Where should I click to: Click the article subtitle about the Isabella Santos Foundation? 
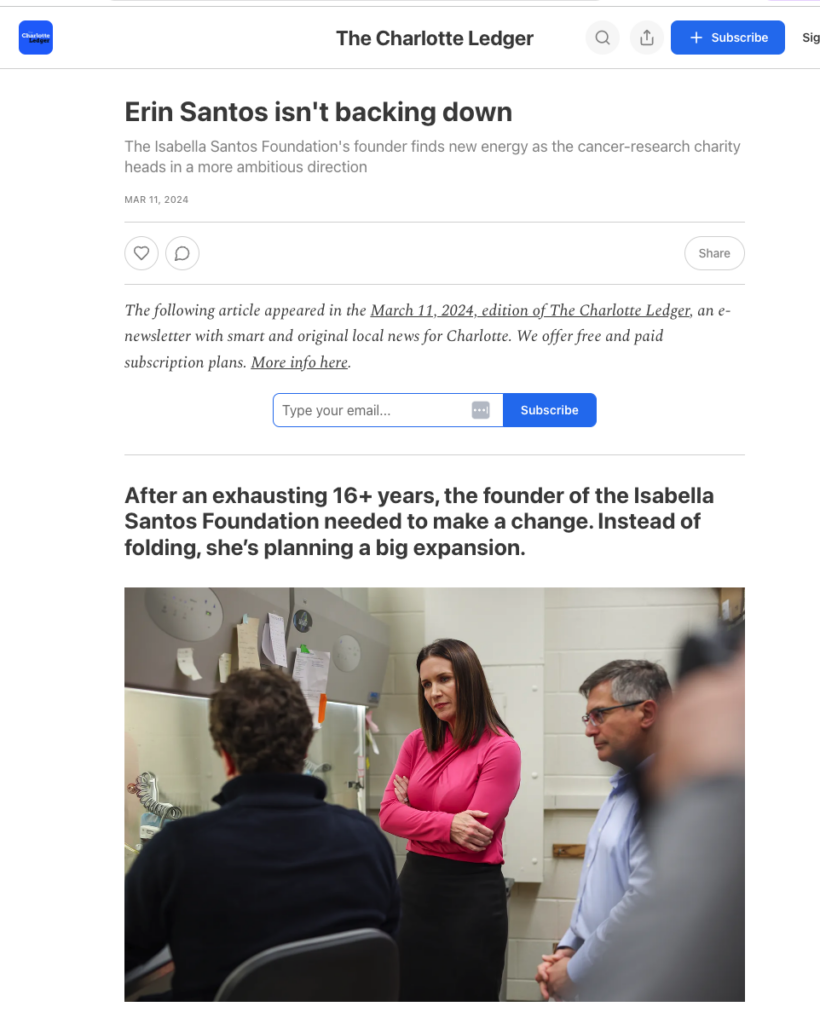432,157
